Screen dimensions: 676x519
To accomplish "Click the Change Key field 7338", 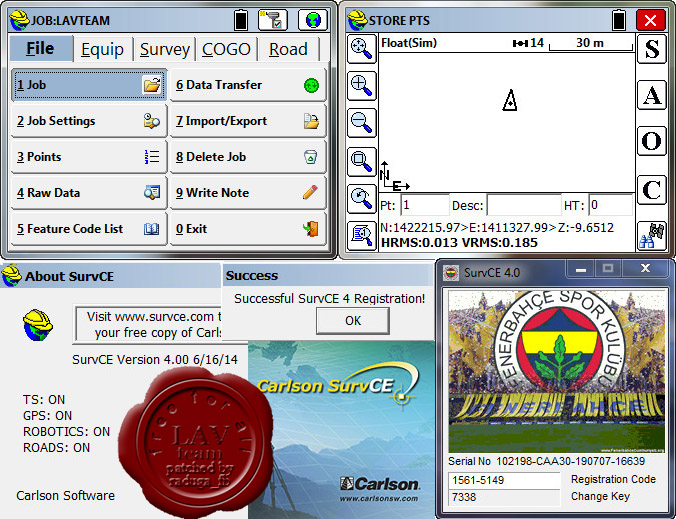I will pos(504,497).
